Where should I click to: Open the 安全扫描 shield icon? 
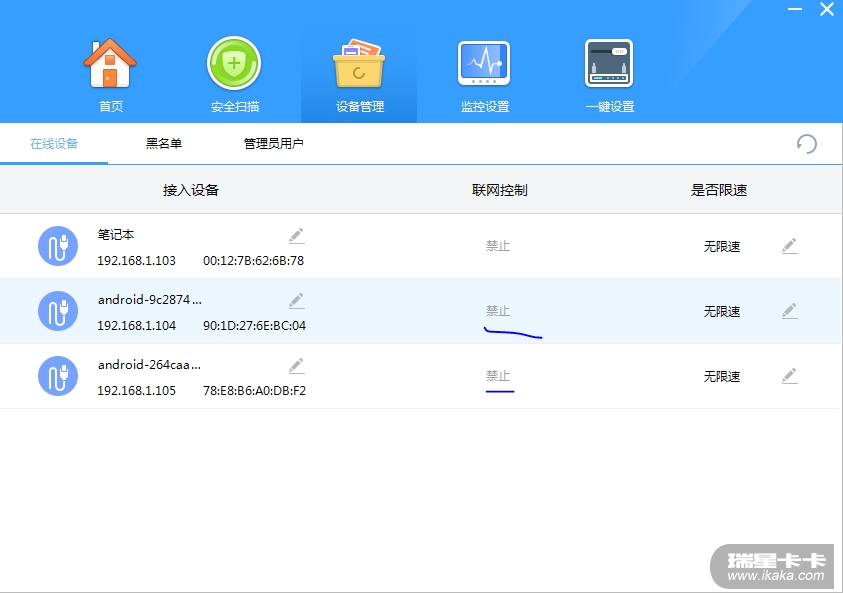(x=234, y=63)
